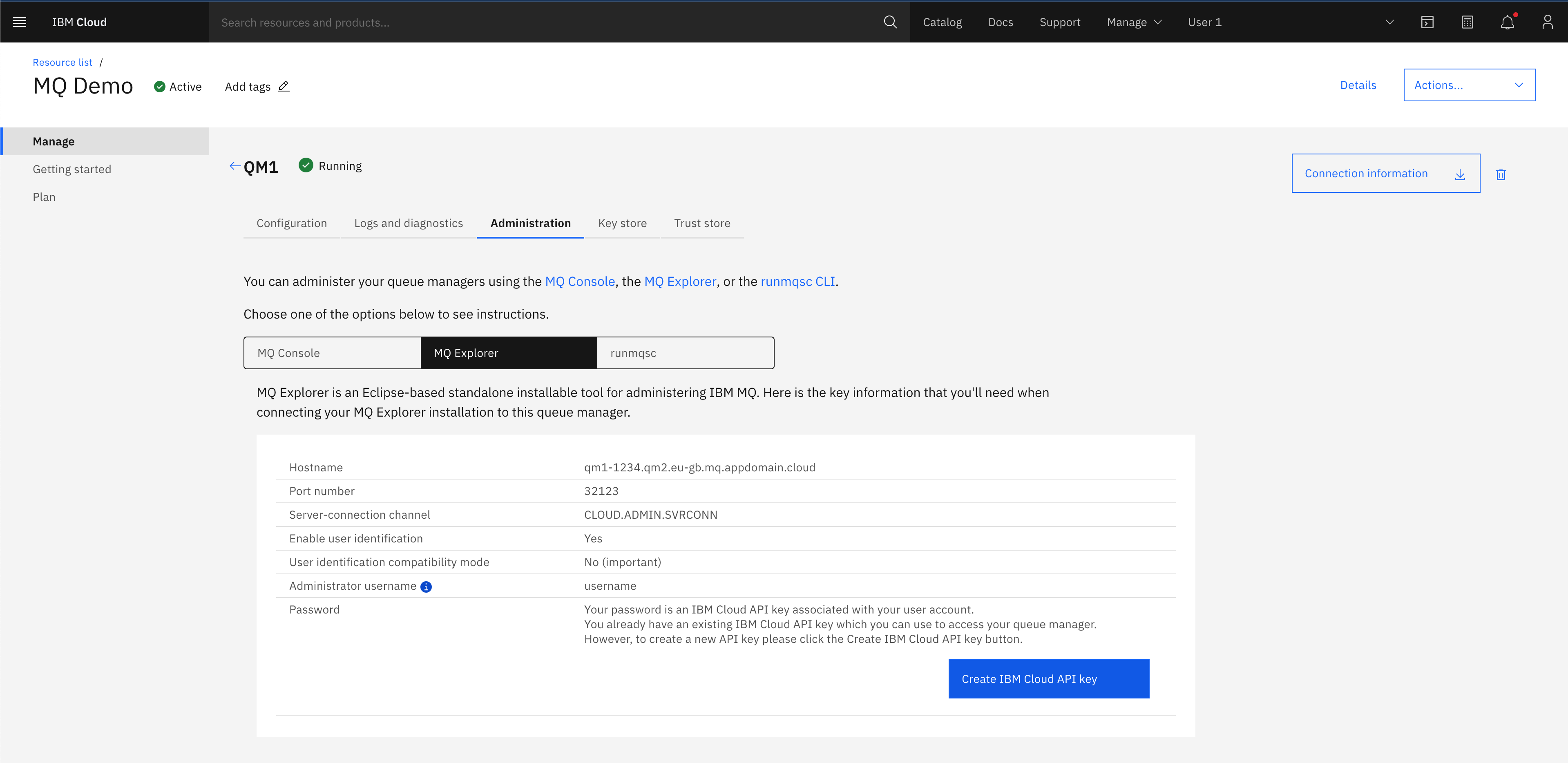
Task: Select the MQ Console option
Action: click(332, 353)
